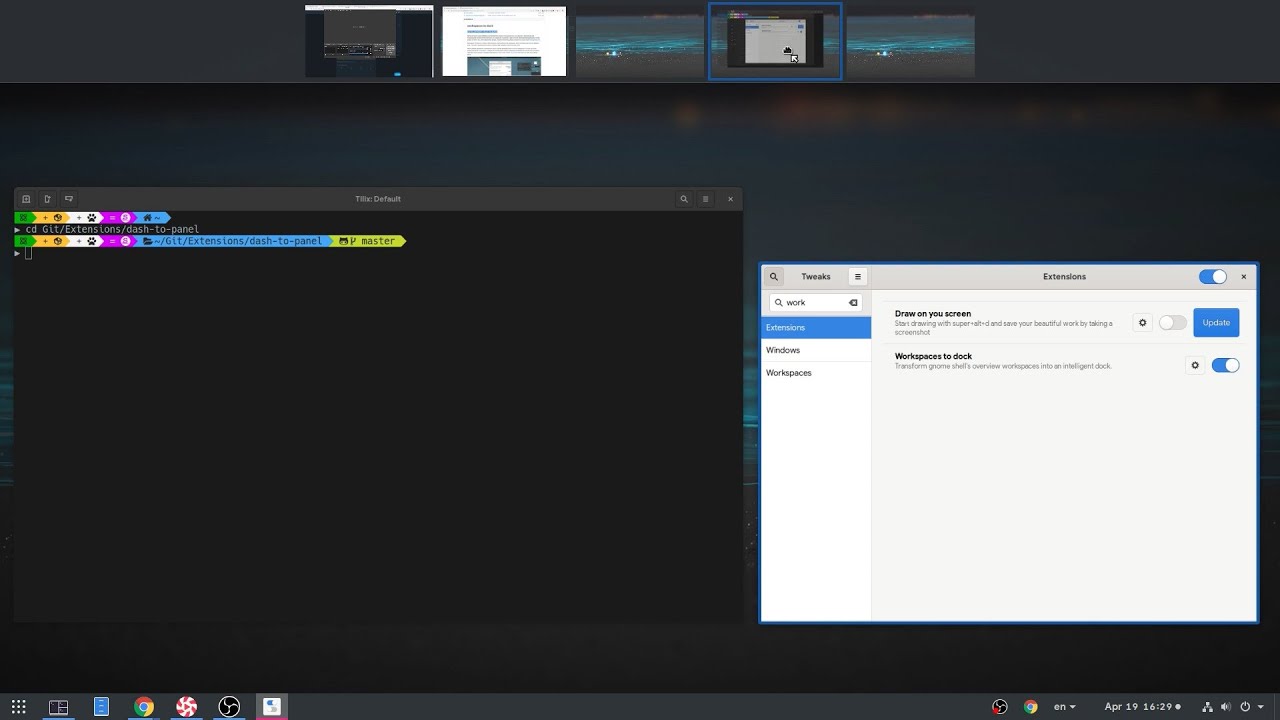Open search in the Tilix header bar

tap(684, 199)
